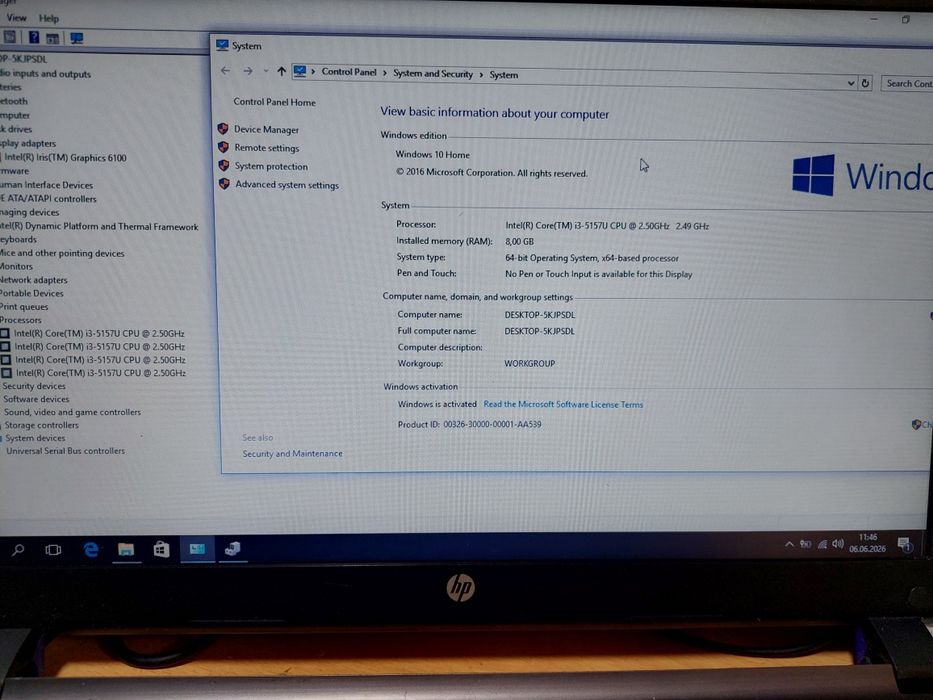933x700 pixels.
Task: Open Task View from the taskbar
Action: click(54, 549)
